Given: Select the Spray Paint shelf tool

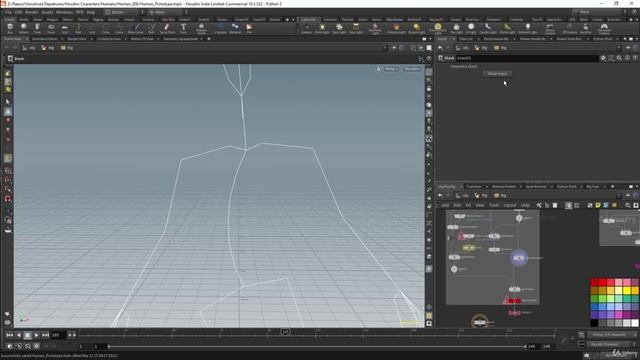Looking at the screenshot, I should [167, 28].
